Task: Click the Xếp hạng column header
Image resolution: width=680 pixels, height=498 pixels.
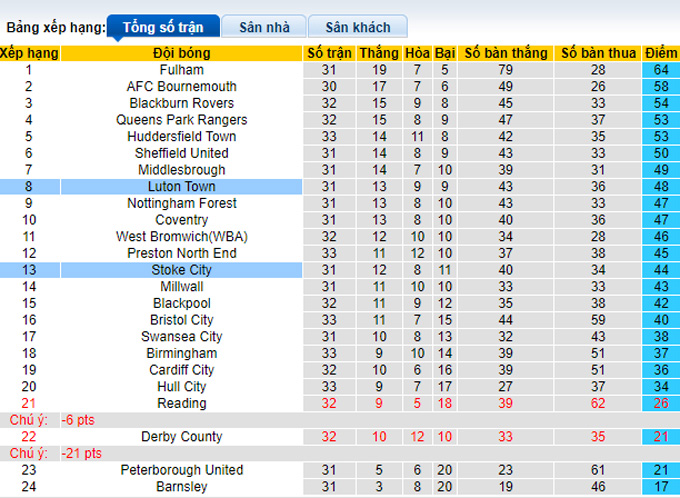Action: (29, 52)
